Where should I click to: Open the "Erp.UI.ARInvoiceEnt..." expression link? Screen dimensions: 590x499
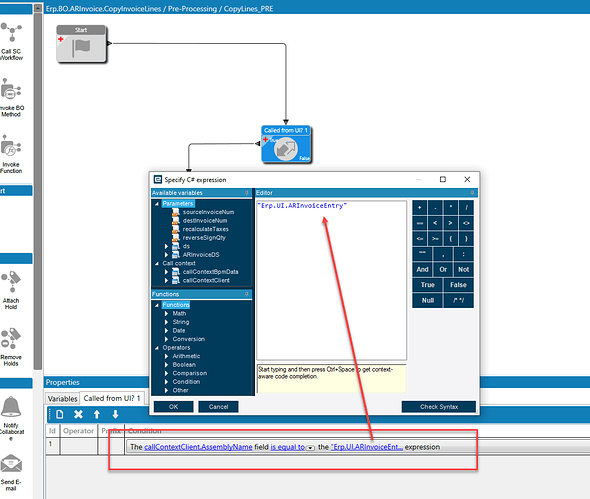(x=367, y=447)
